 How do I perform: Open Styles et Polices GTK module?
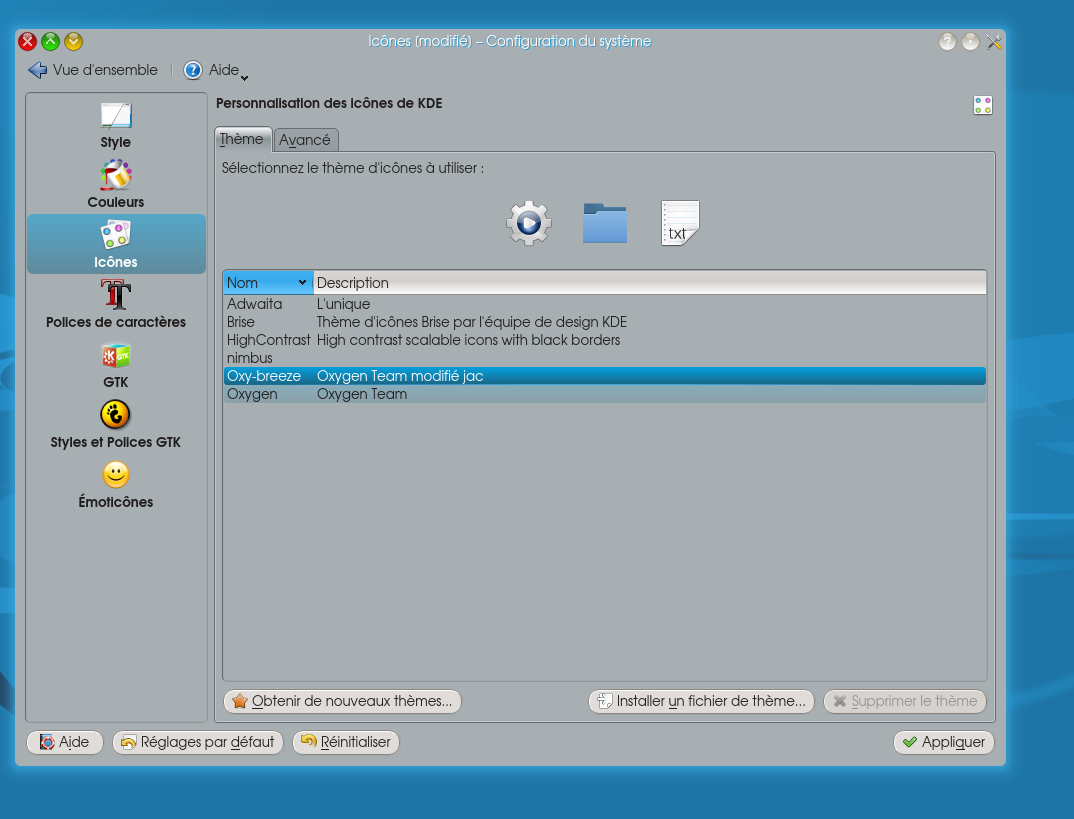[116, 425]
